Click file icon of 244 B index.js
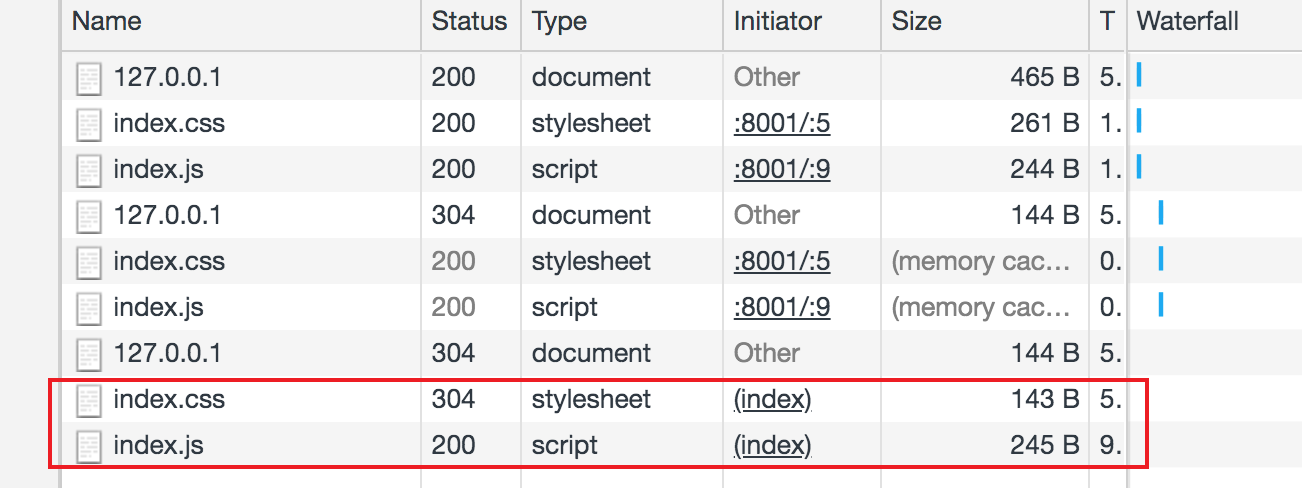 click(89, 170)
